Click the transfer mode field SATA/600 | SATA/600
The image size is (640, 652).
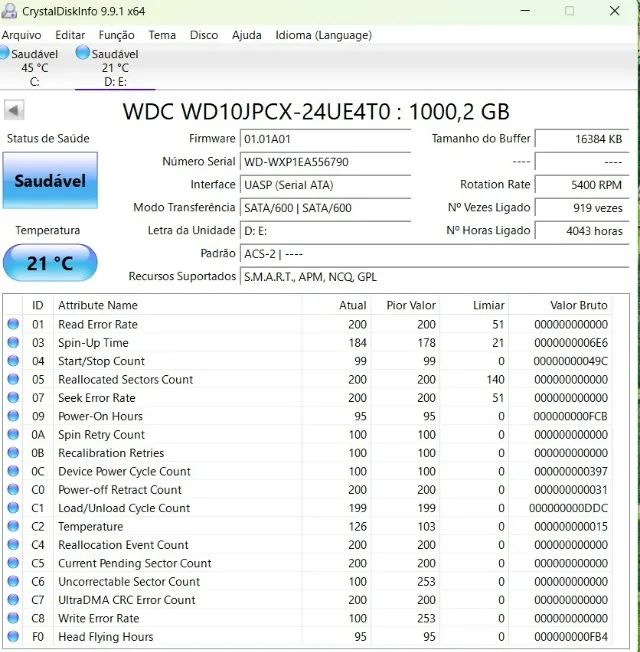tap(325, 207)
